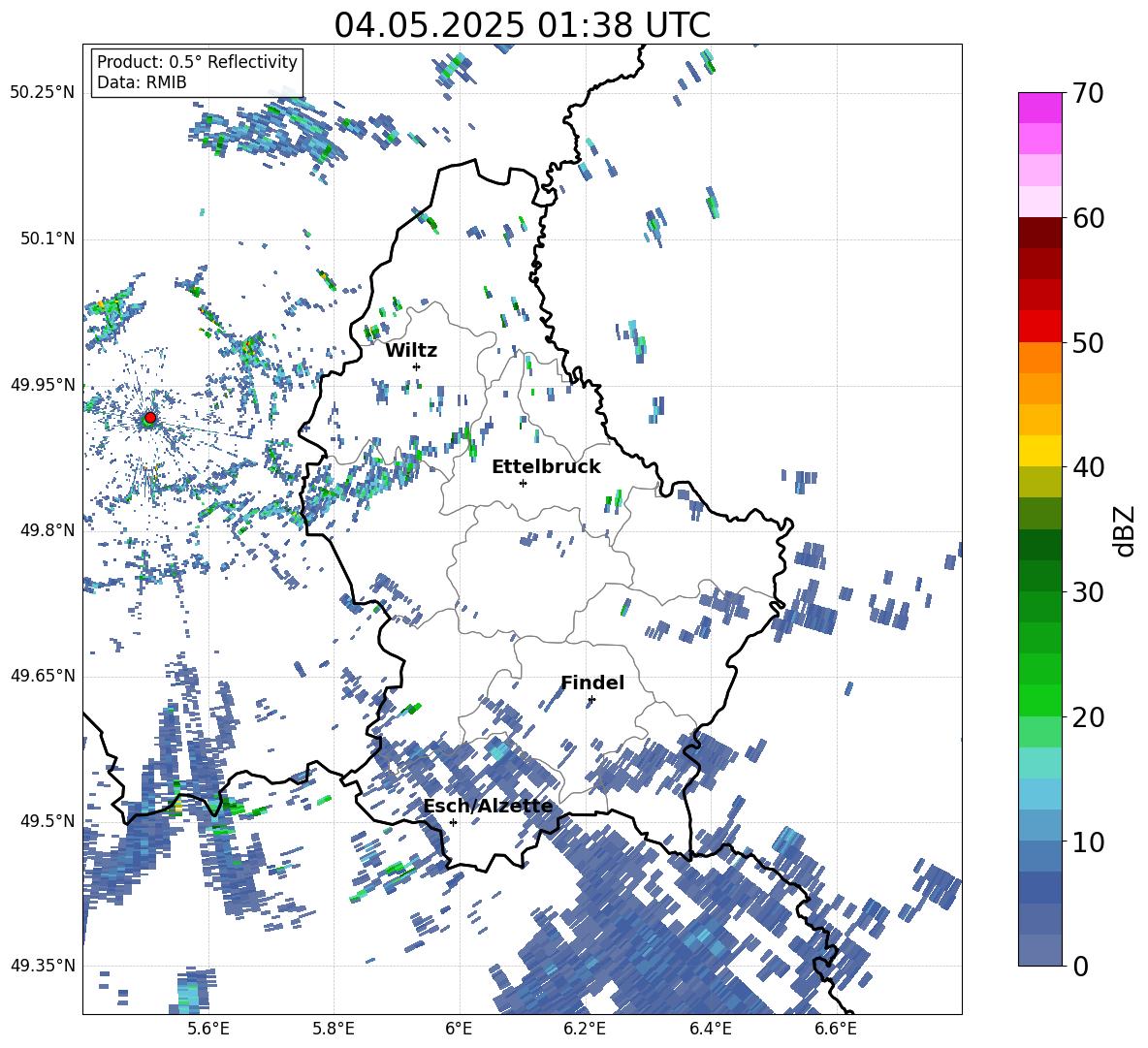
Task: Click the 6.4°E longitude label
Action: pyautogui.click(x=711, y=1029)
